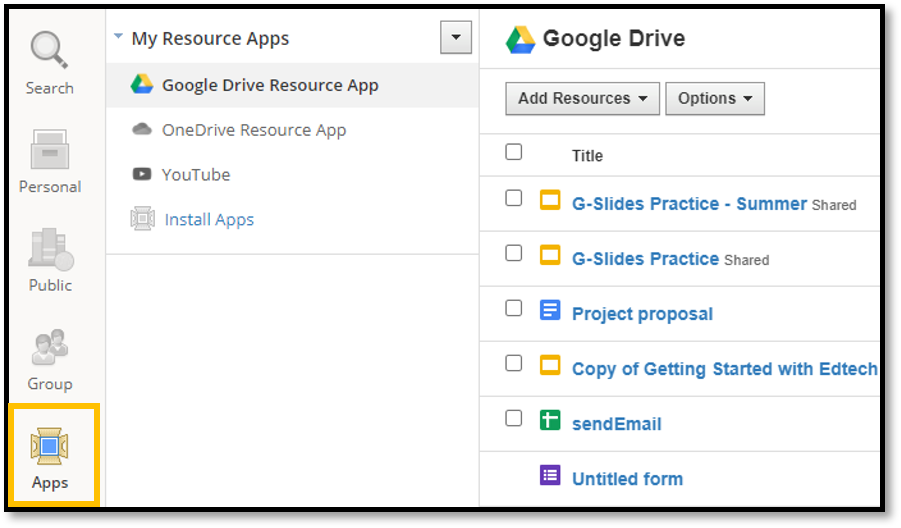Open the Public resources icon
Image resolution: width=901 pixels, height=528 pixels.
51,249
